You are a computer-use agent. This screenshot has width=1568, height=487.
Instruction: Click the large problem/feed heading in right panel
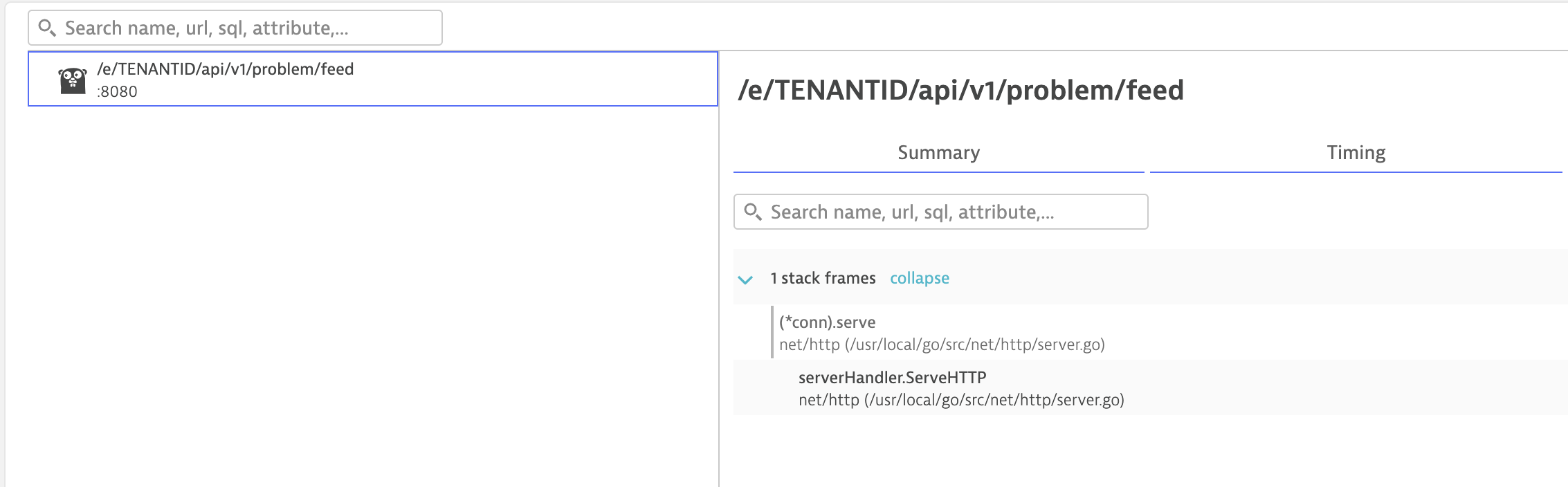(x=960, y=90)
